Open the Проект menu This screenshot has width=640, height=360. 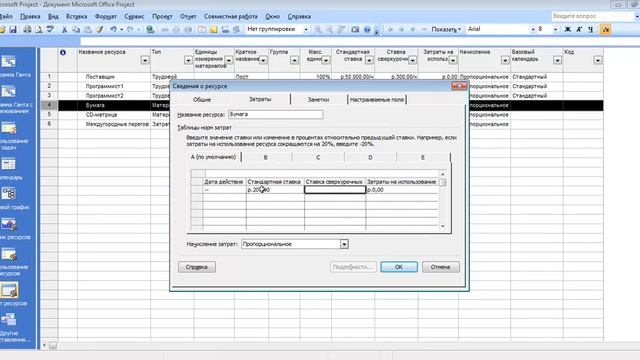coord(162,16)
